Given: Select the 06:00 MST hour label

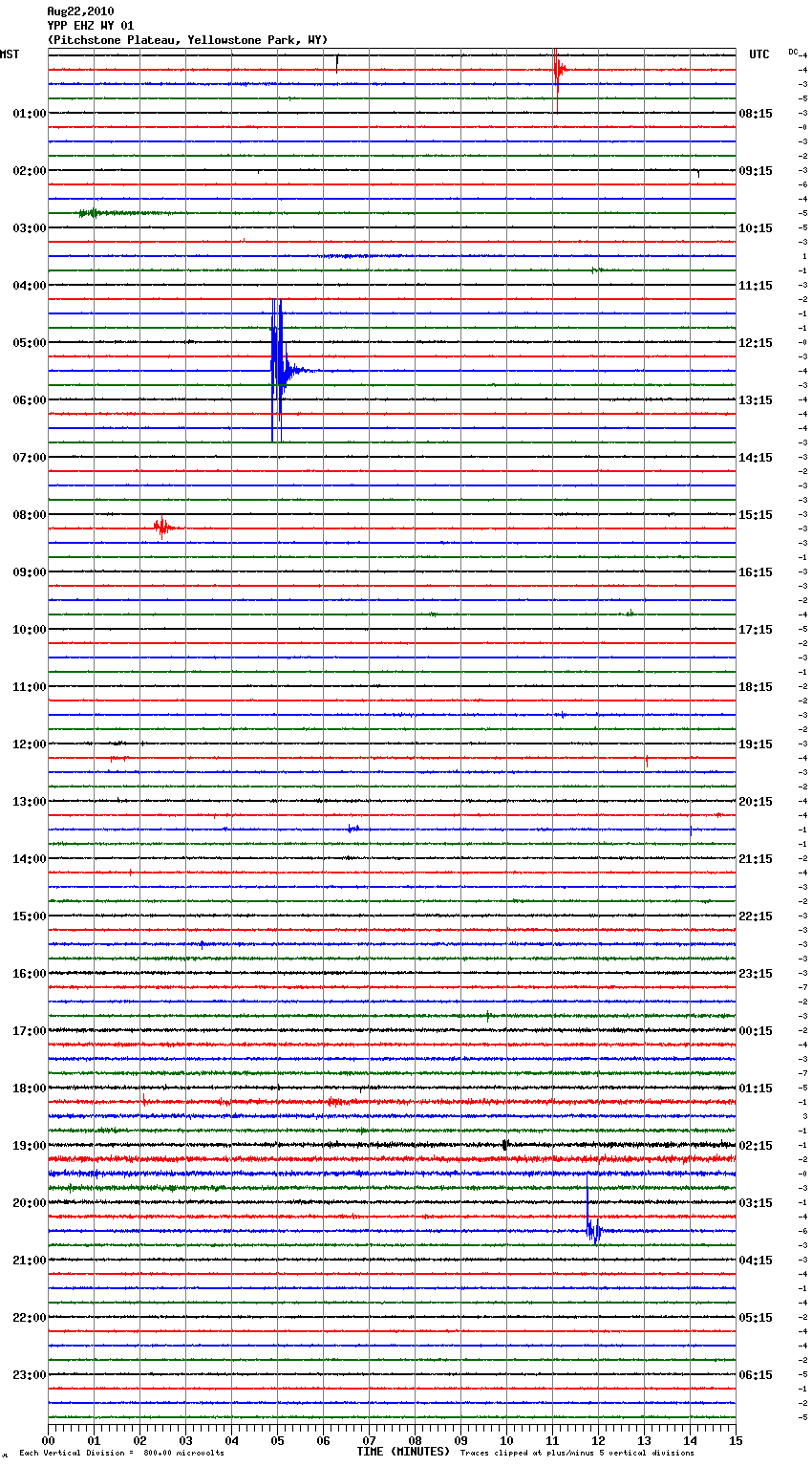Looking at the screenshot, I should coord(30,399).
